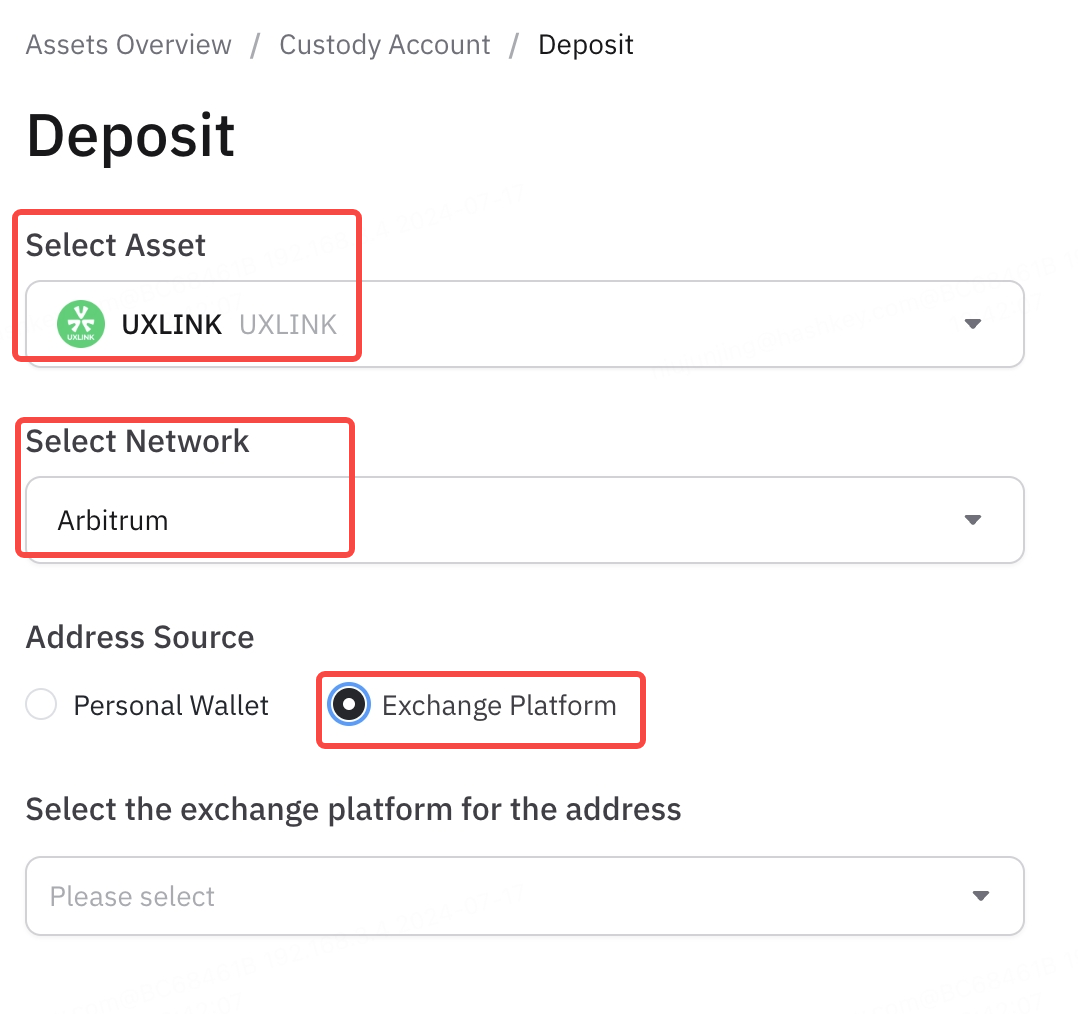Click the Address Source label
The height and width of the screenshot is (1014, 1078).
[x=140, y=637]
